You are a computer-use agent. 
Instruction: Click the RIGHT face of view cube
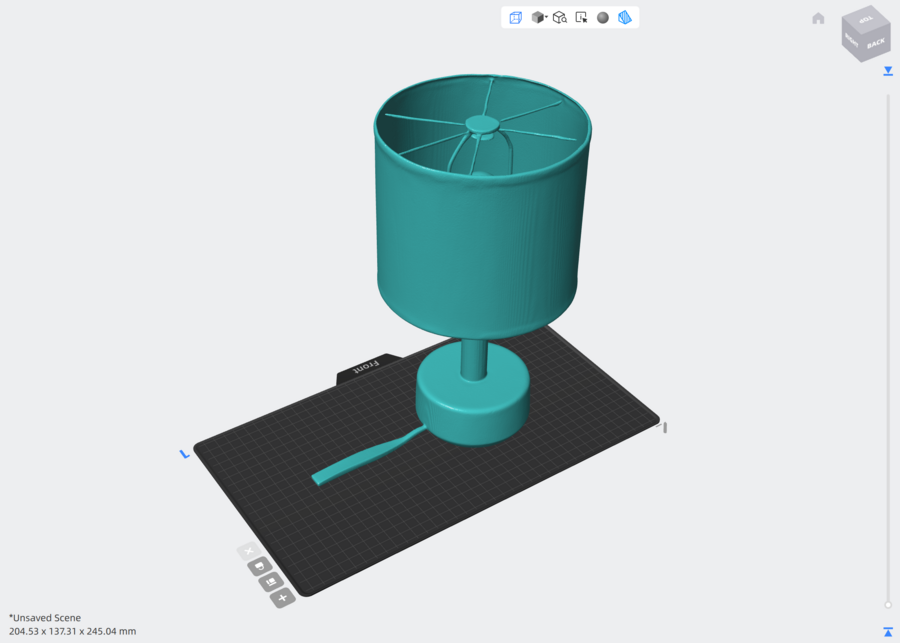[x=851, y=41]
